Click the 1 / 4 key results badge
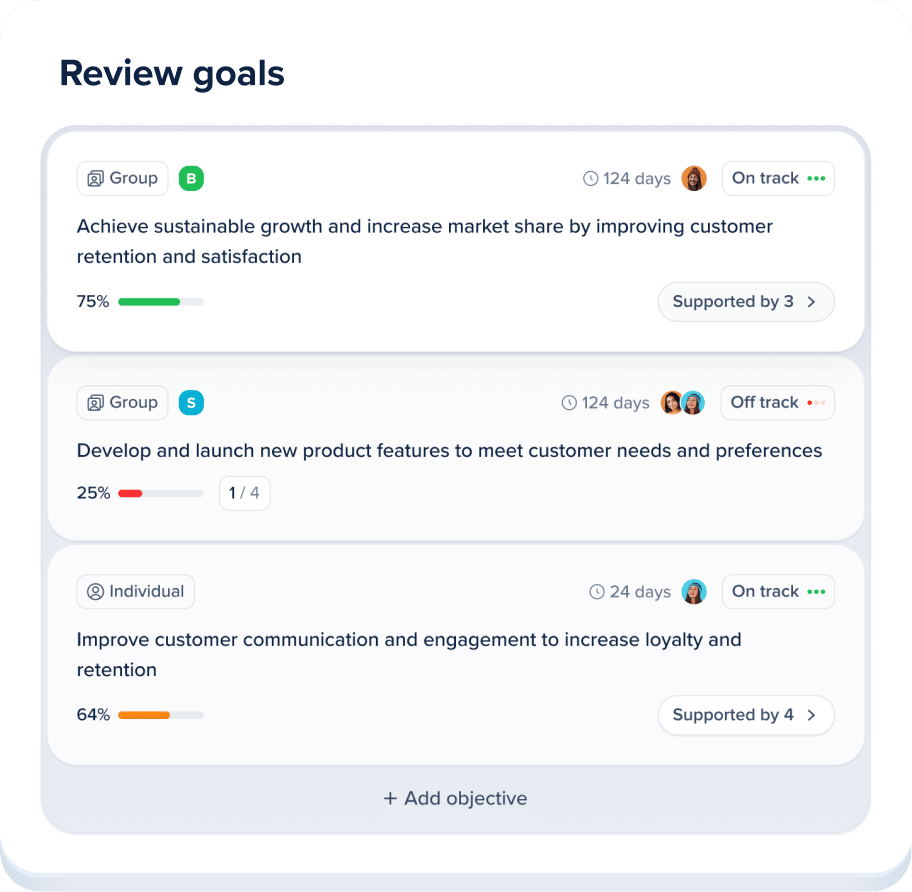Viewport: 912px width, 892px height. click(244, 492)
